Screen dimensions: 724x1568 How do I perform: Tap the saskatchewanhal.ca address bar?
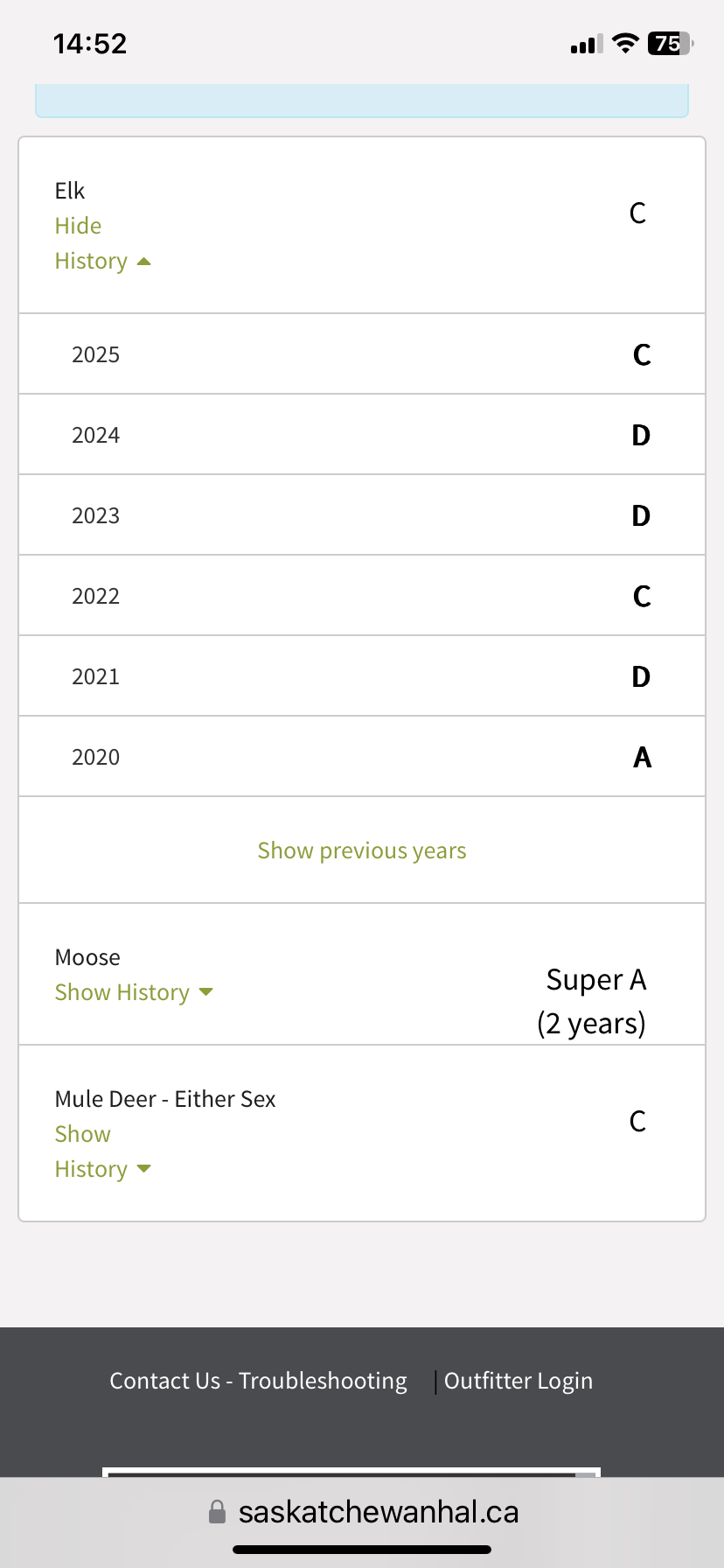(x=378, y=1512)
